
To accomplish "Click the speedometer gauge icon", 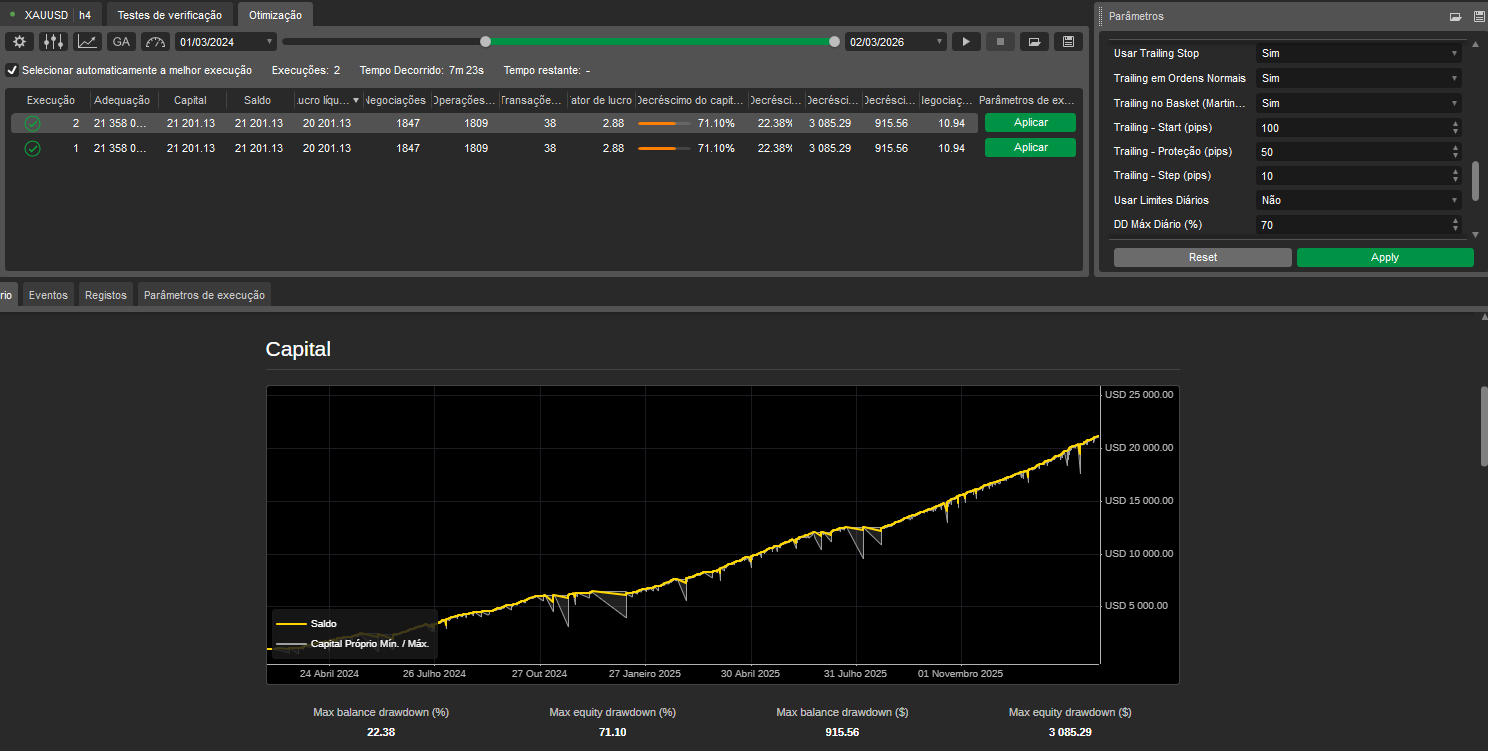I will [x=155, y=42].
